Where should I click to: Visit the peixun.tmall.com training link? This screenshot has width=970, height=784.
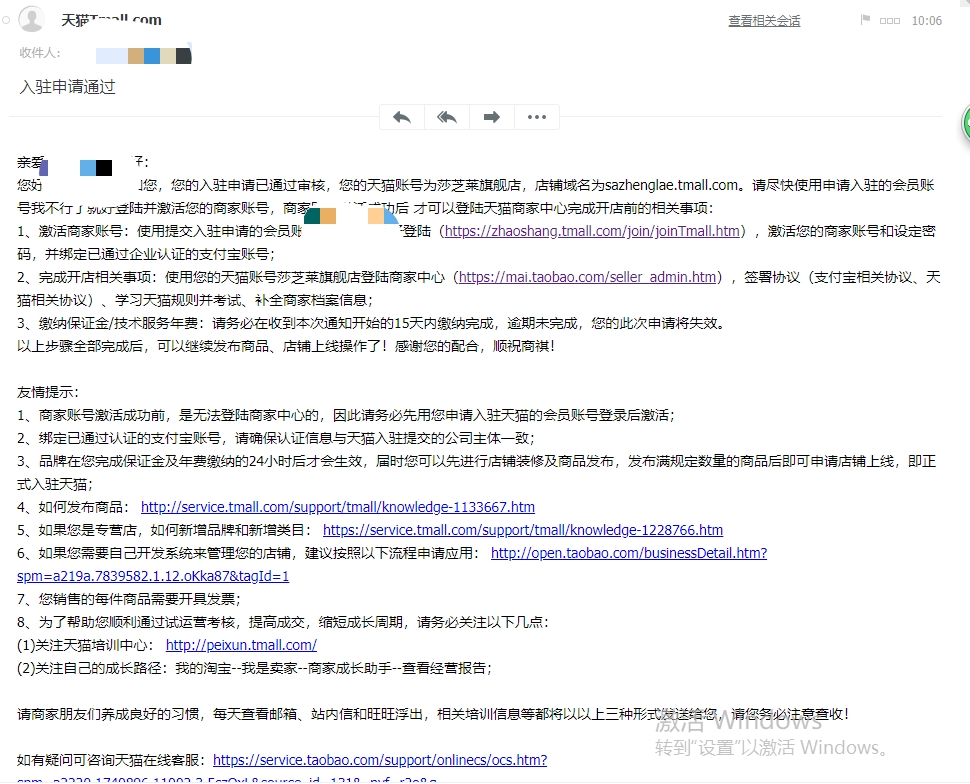241,645
